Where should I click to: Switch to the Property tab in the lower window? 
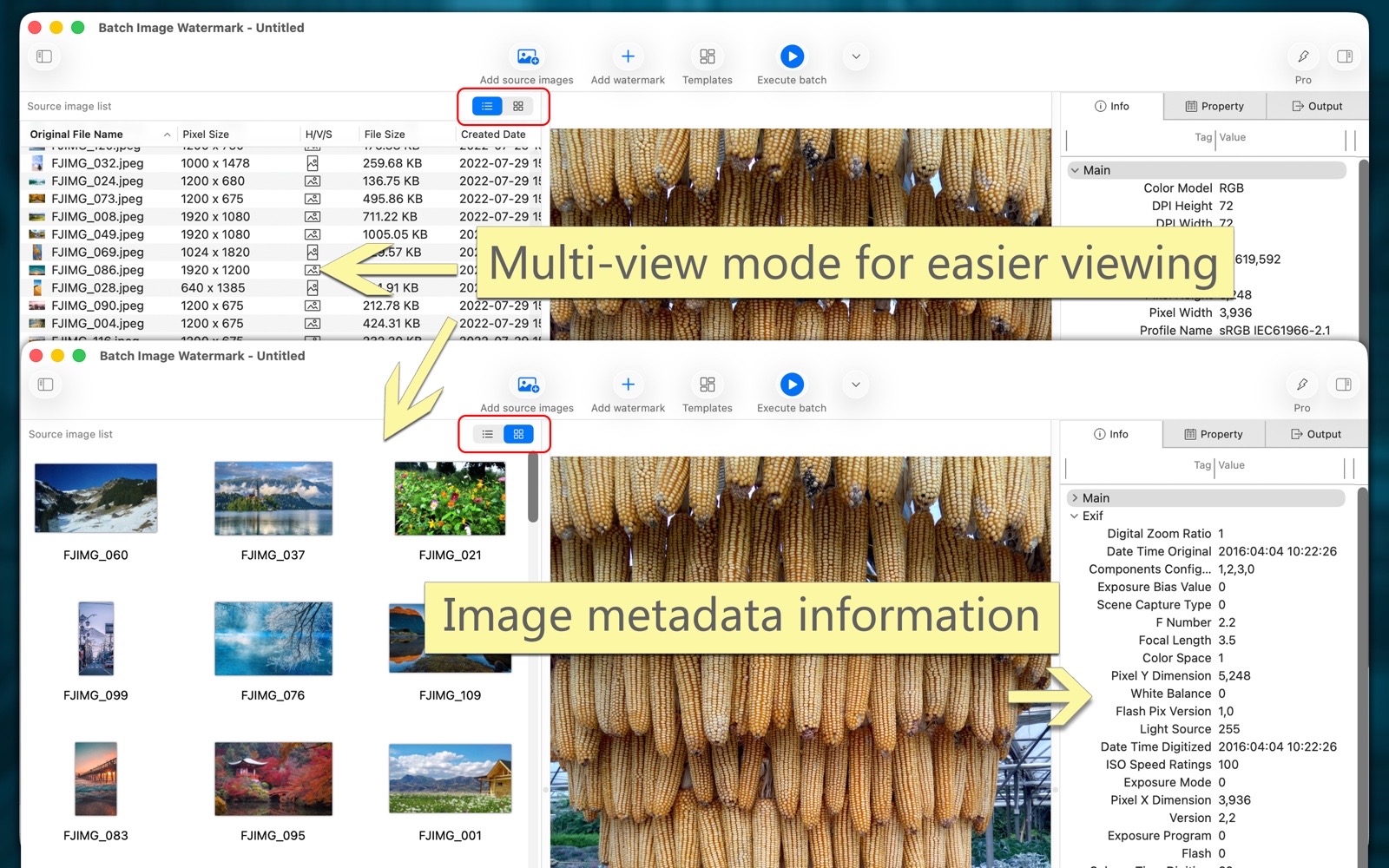click(x=1214, y=434)
